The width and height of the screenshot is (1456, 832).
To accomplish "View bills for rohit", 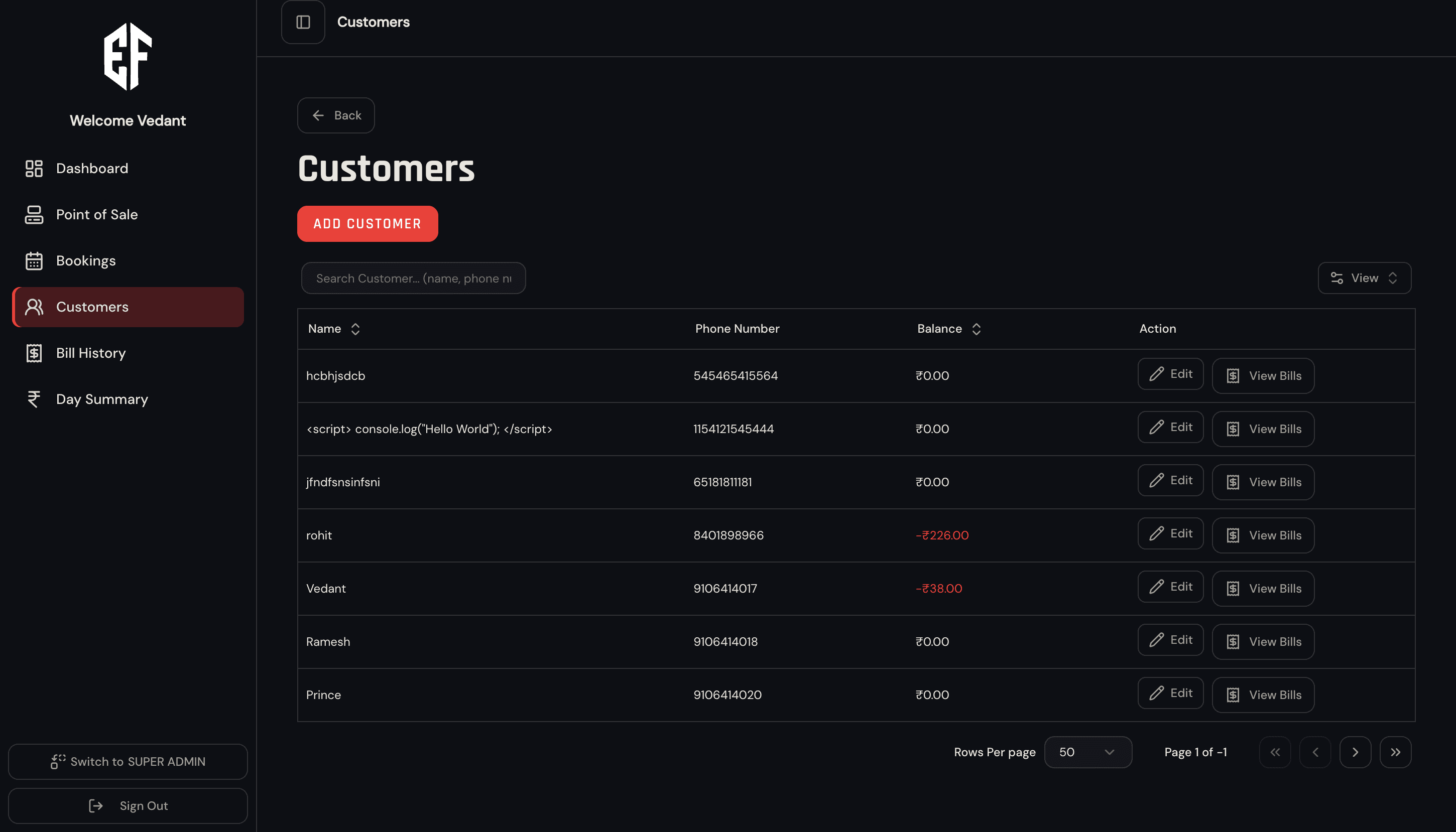I will [1263, 535].
